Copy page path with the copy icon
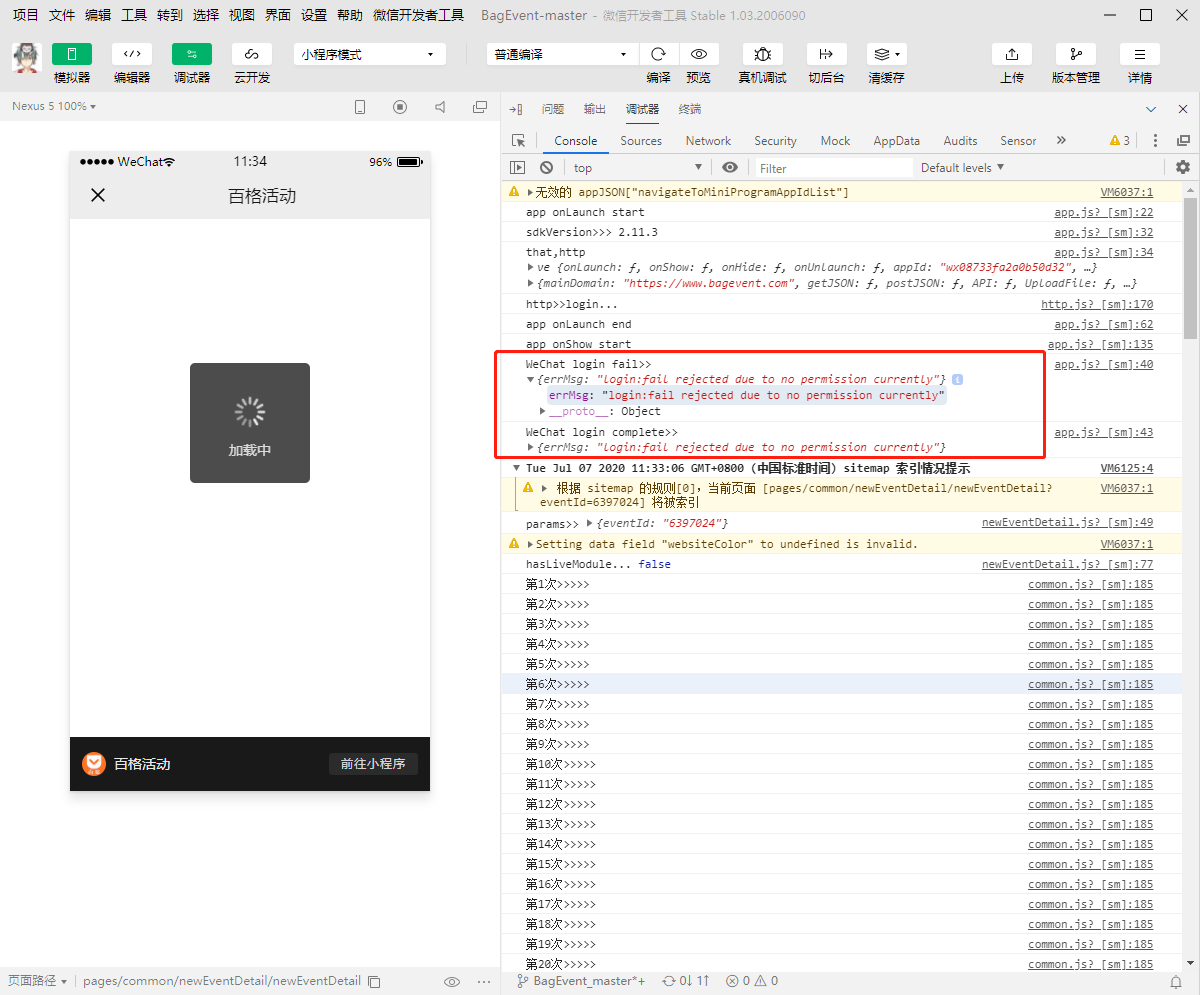The height and width of the screenshot is (995, 1200). point(375,982)
